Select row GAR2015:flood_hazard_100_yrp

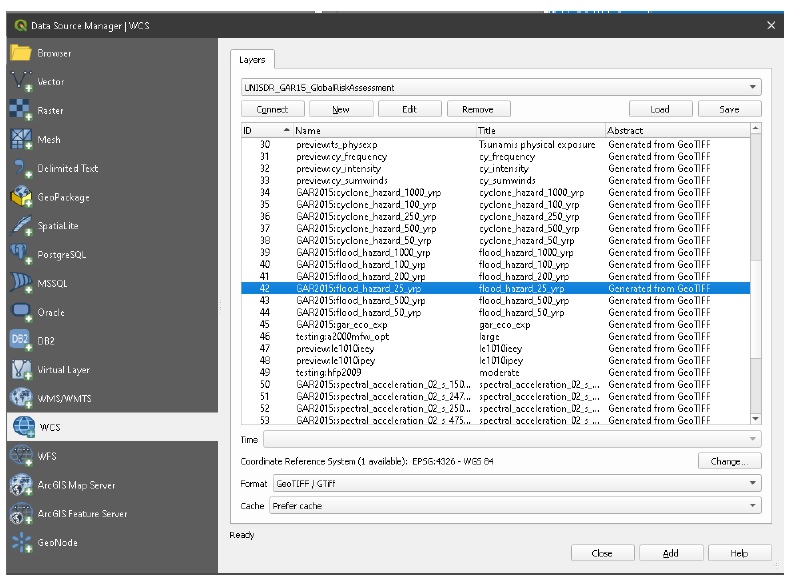point(496,265)
